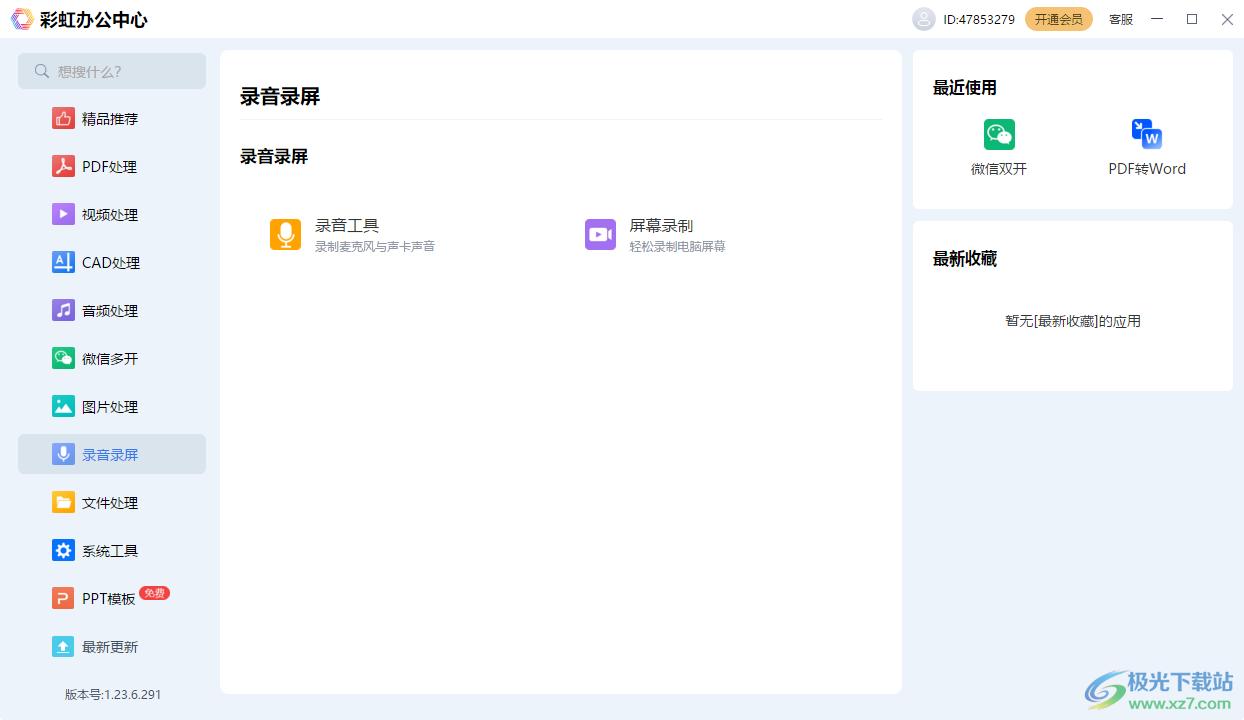The image size is (1244, 720).
Task: Open the PDF转Word recent tool icon
Action: (1147, 135)
